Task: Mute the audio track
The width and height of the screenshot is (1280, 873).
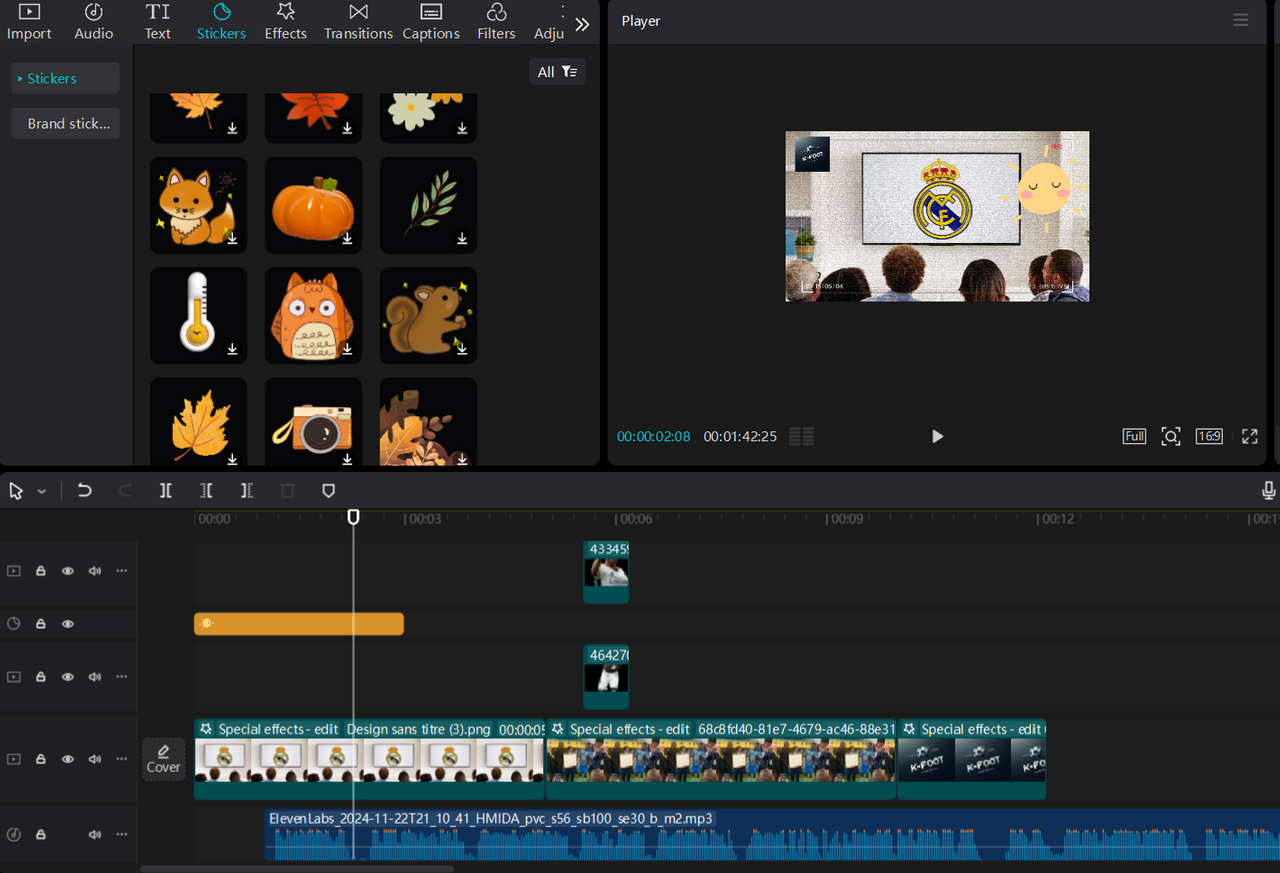Action: (95, 834)
